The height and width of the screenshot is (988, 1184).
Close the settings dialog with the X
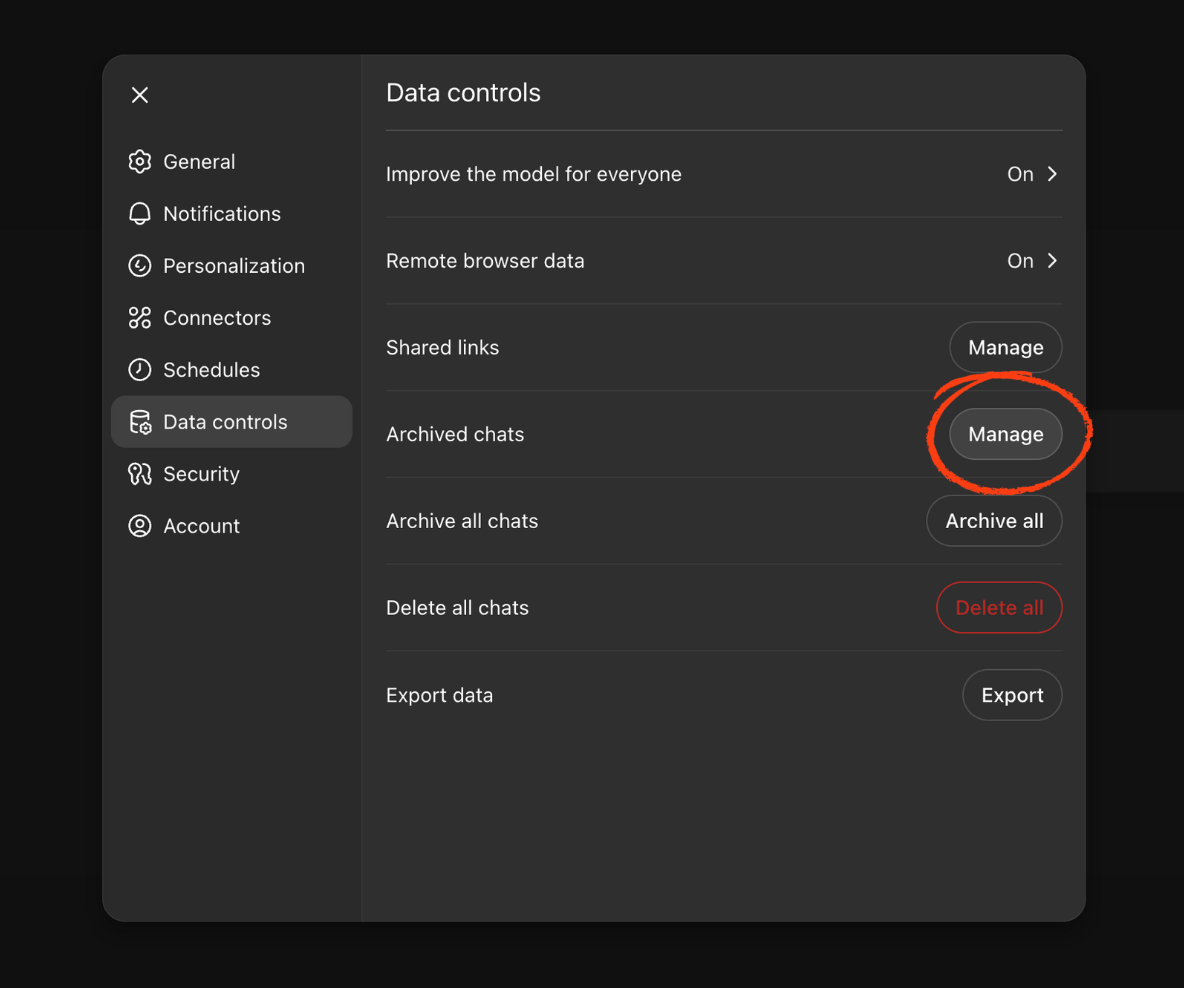coord(139,94)
